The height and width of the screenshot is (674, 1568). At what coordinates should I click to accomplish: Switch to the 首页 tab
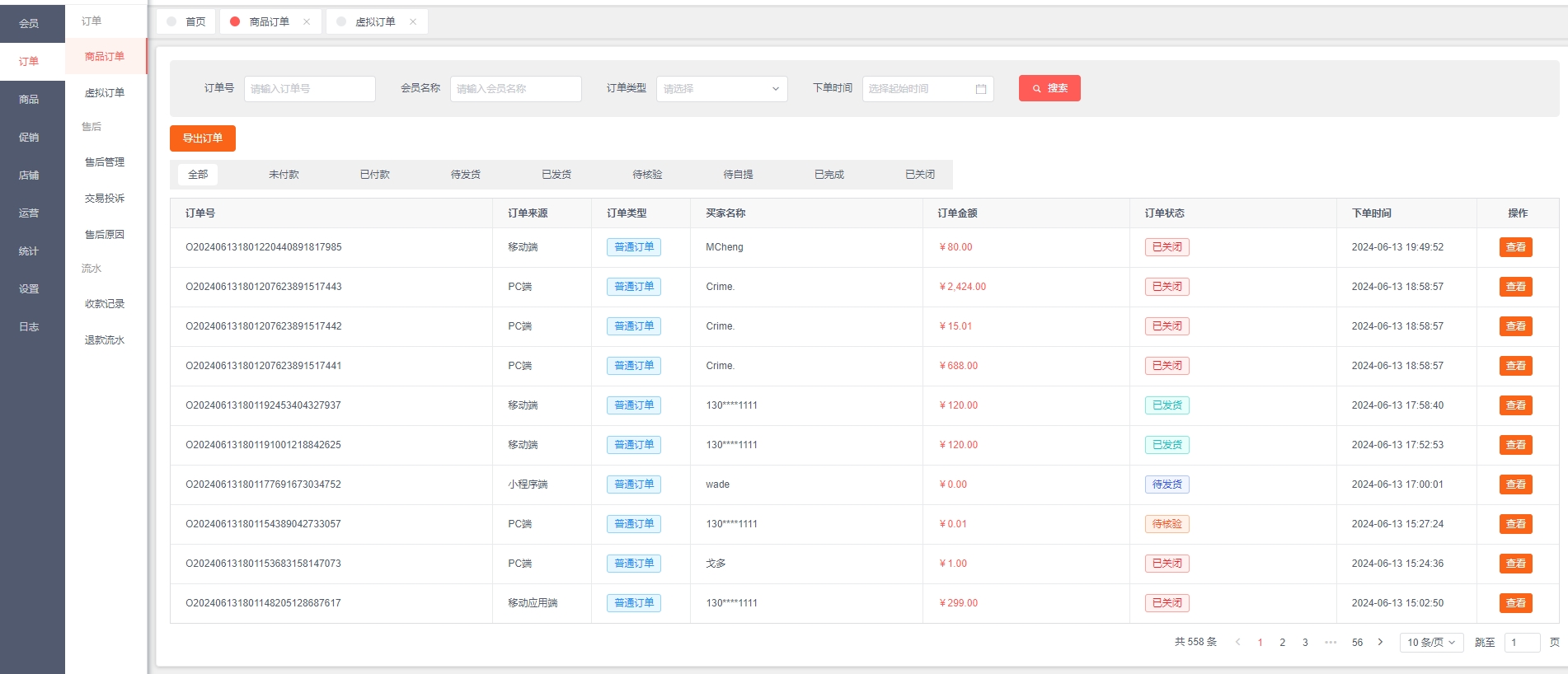(x=186, y=22)
